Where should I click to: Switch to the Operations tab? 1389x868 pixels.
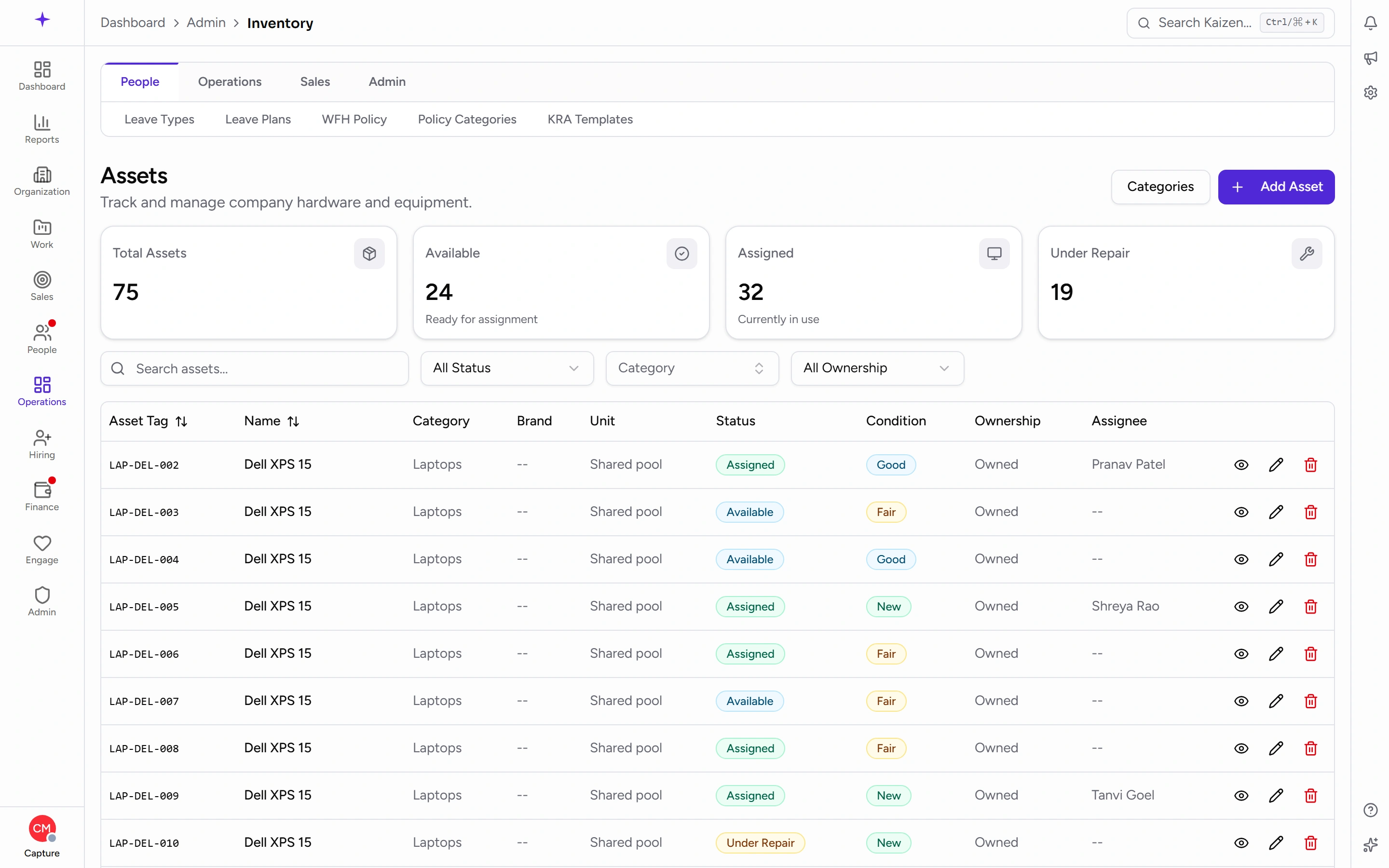[x=230, y=81]
